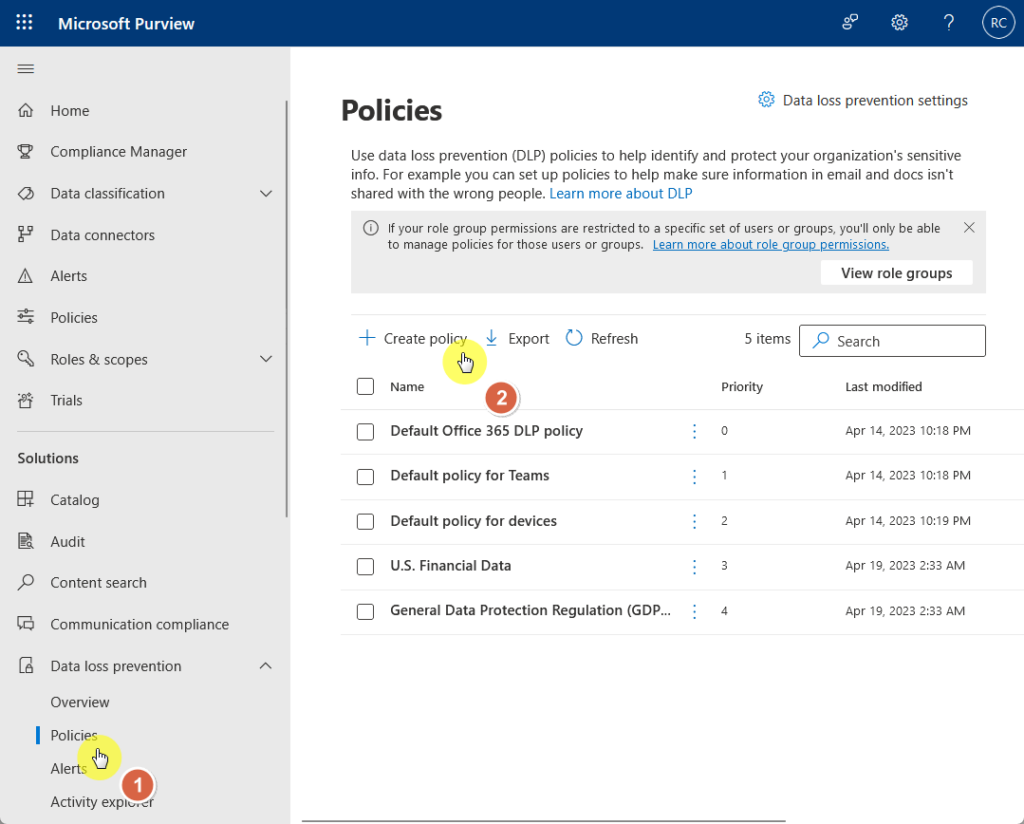The image size is (1024, 824).
Task: Click the Data loss prevention lock icon
Action: (x=25, y=665)
